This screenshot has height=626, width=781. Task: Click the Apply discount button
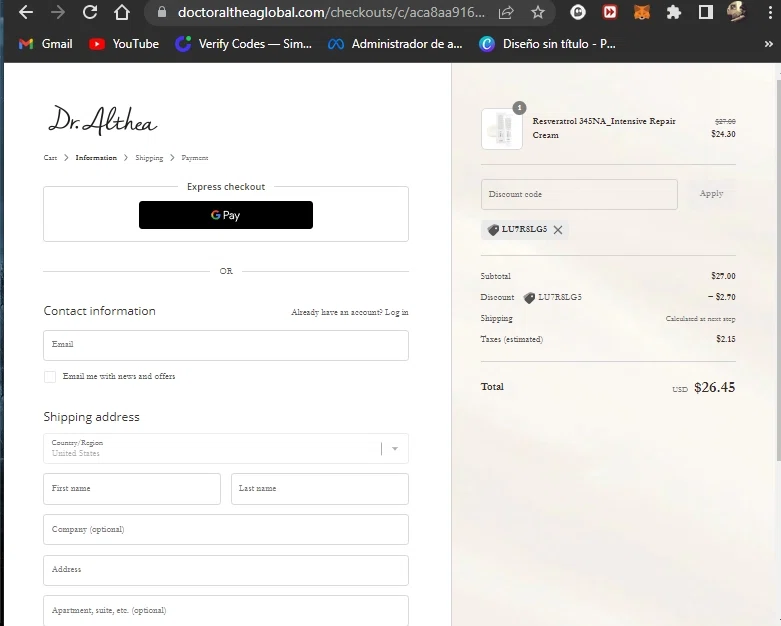click(711, 194)
